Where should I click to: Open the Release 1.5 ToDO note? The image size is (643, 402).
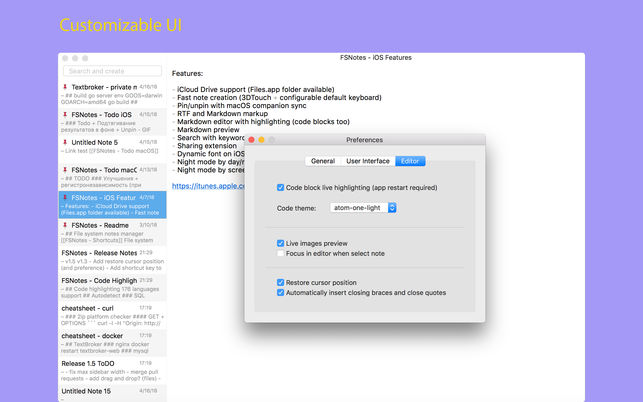112,370
